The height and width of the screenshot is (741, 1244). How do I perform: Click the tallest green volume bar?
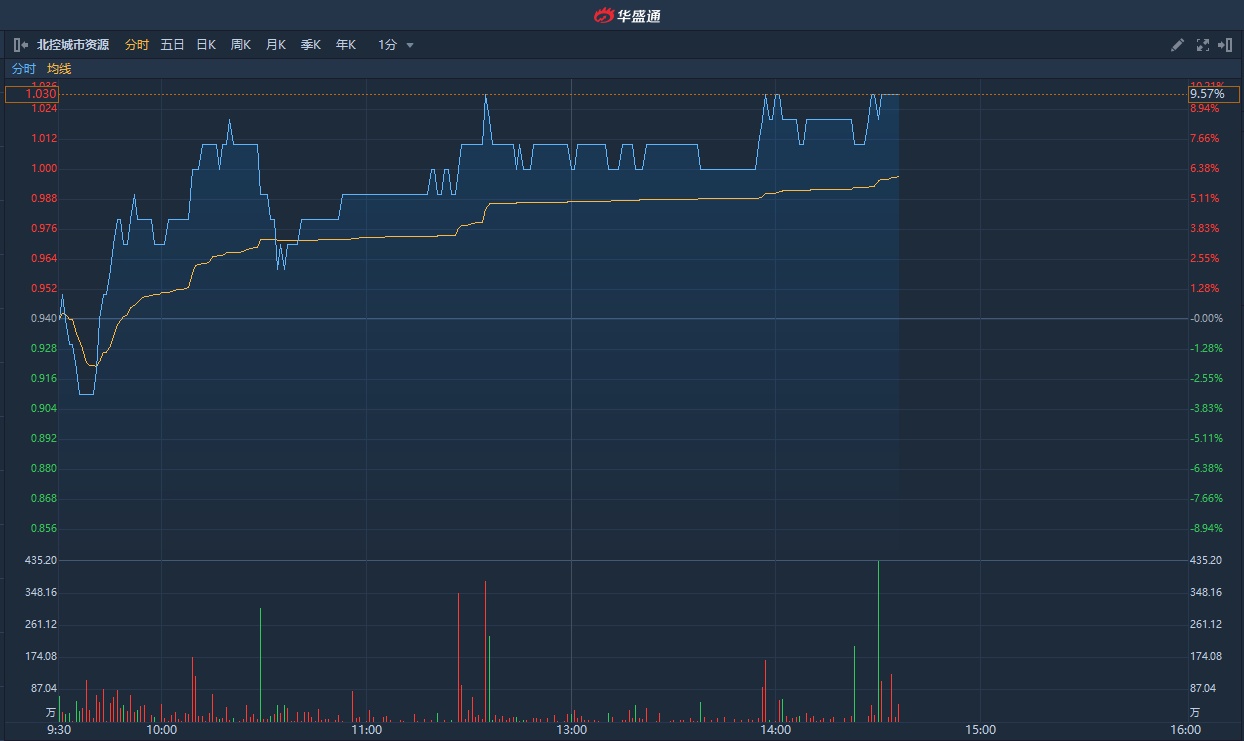(x=878, y=640)
